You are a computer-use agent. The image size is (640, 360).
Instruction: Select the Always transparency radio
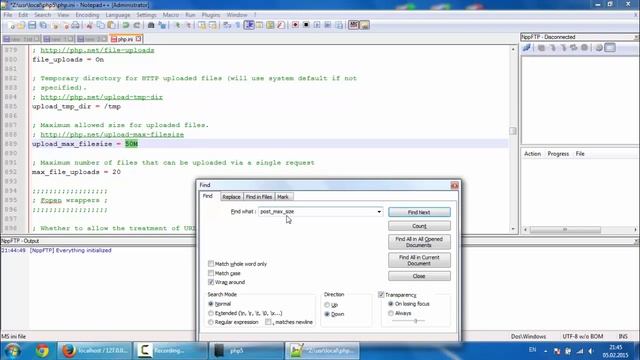pos(391,313)
